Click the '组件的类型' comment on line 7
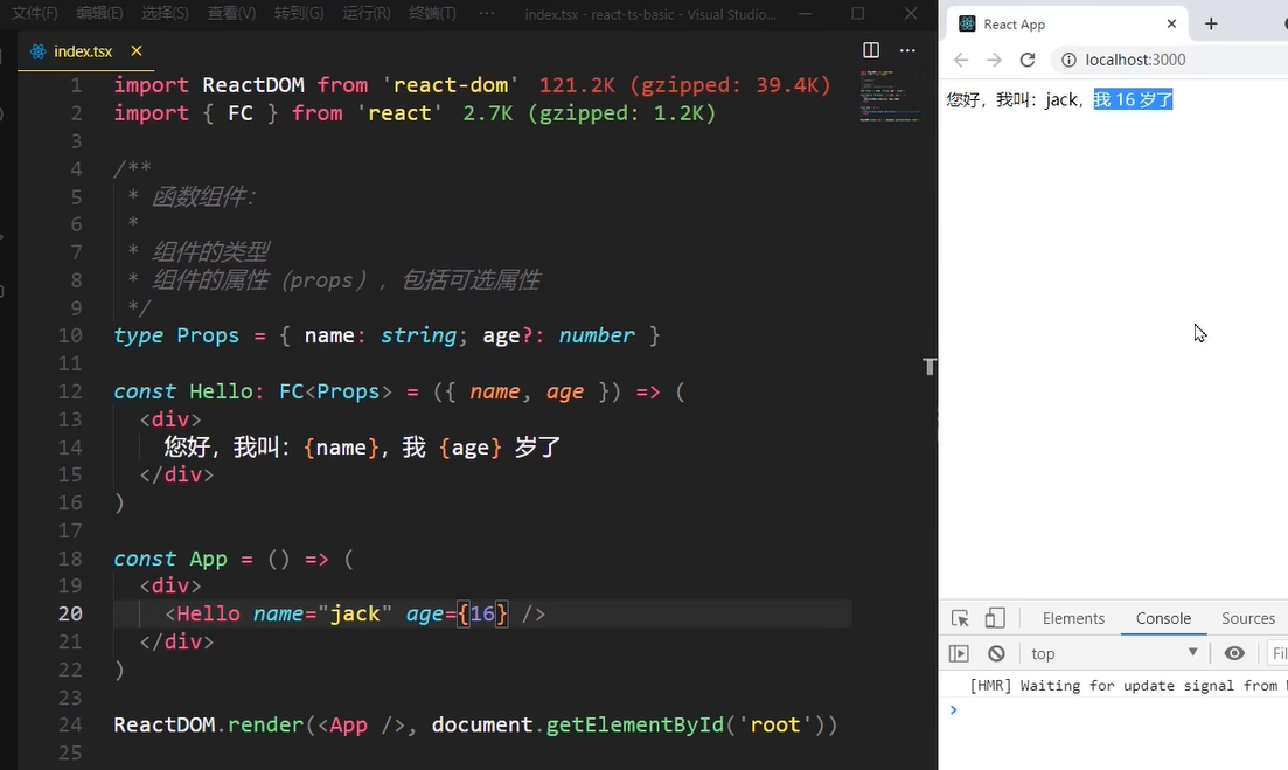 click(x=211, y=252)
